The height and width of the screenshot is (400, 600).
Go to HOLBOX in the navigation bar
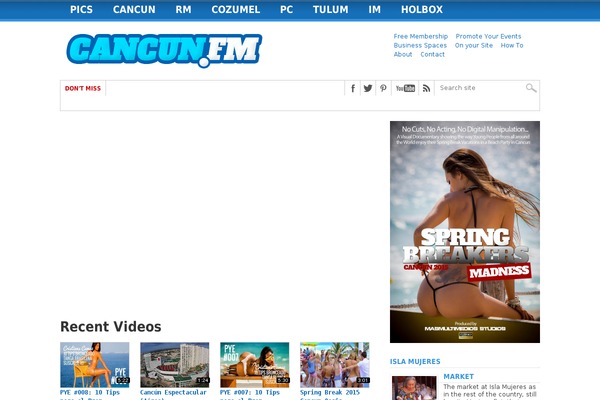click(422, 10)
